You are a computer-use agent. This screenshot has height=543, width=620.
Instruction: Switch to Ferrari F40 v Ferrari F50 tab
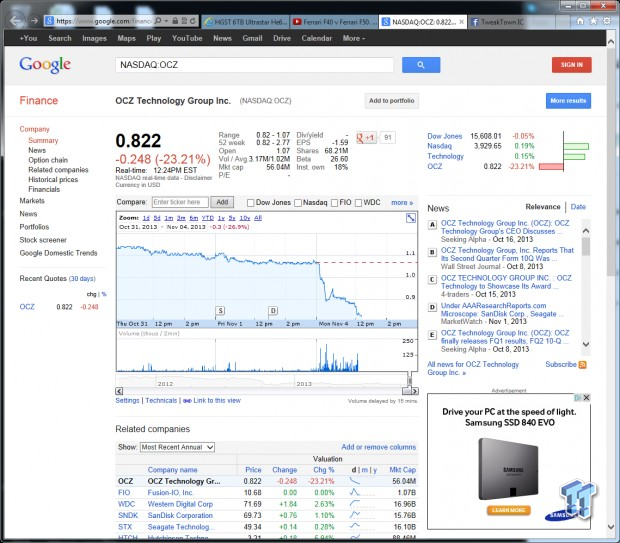[335, 22]
